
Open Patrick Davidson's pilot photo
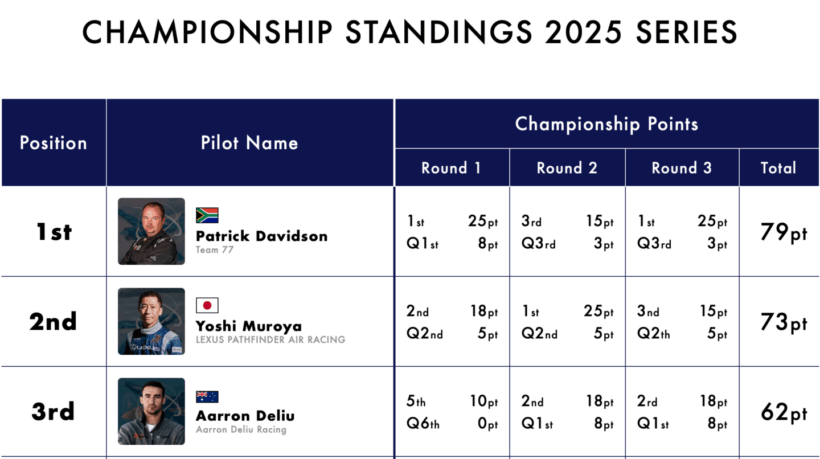[x=151, y=231]
